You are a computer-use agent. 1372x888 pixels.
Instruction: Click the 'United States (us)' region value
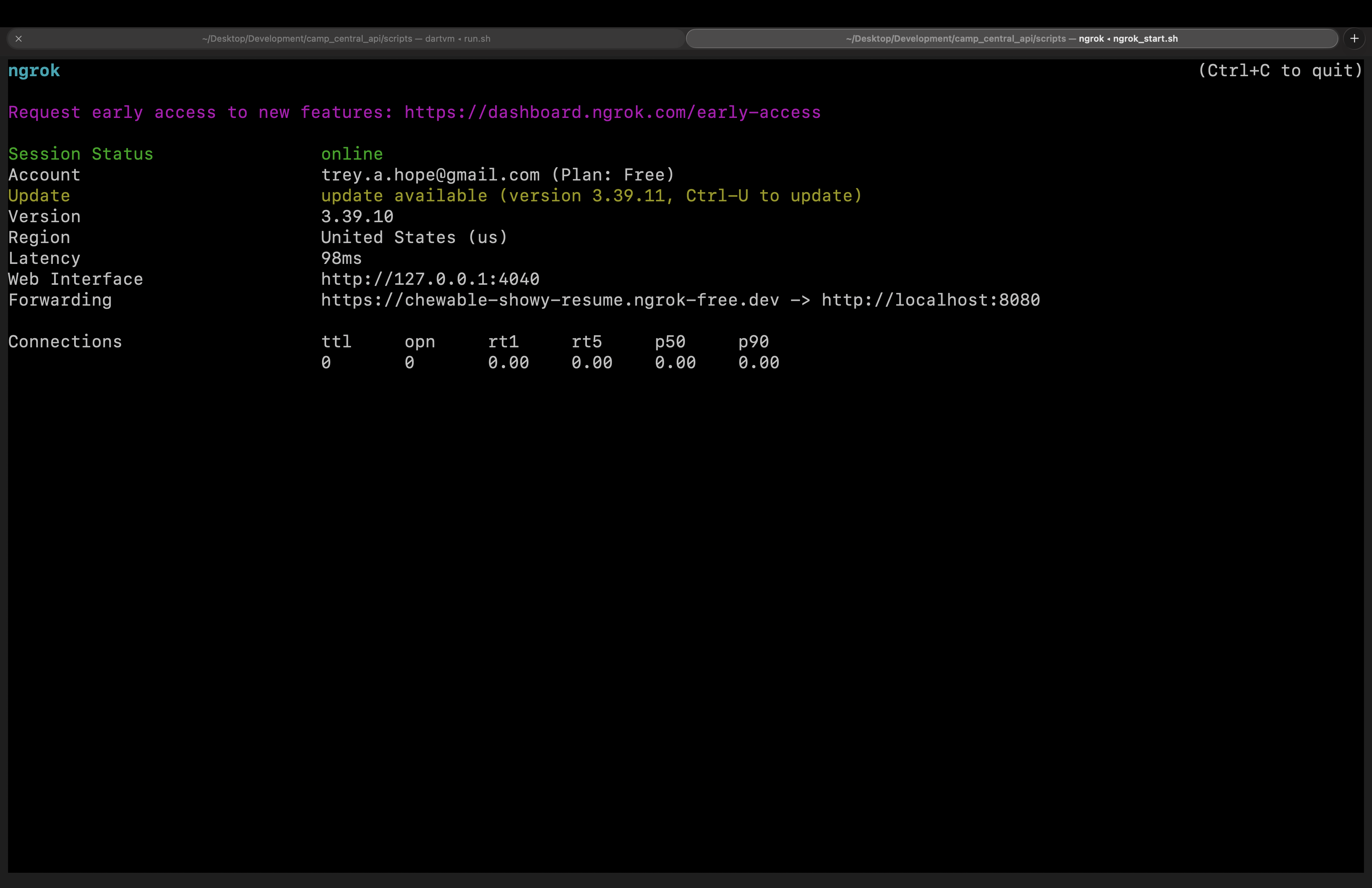[414, 237]
